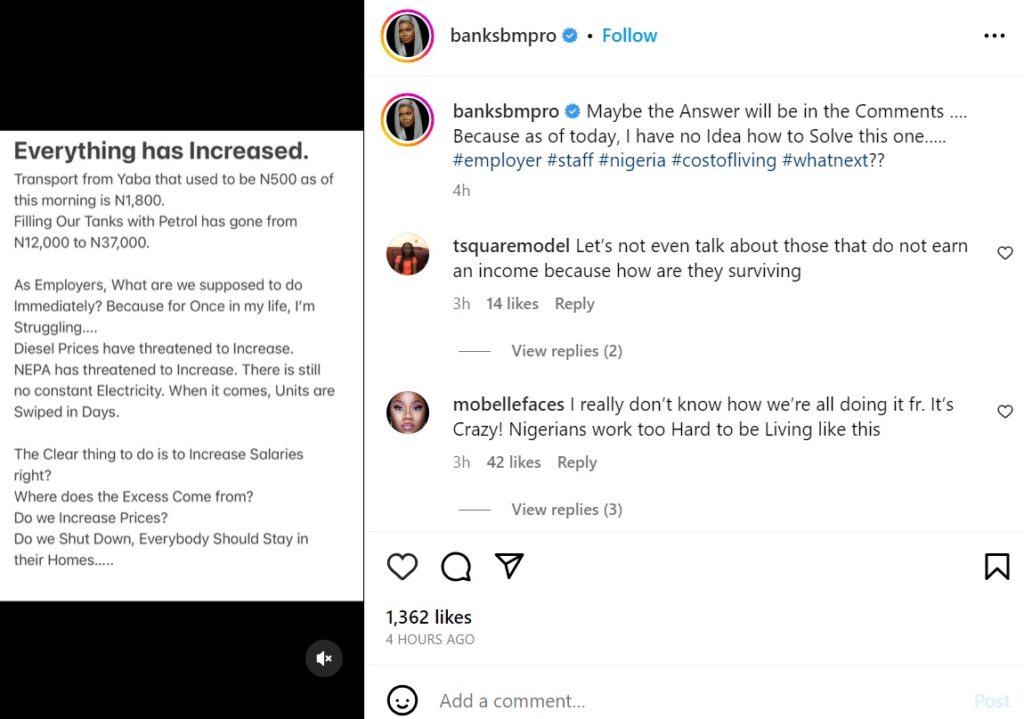View tsquaremodel's profile avatar
1024x719 pixels.
click(x=408, y=254)
